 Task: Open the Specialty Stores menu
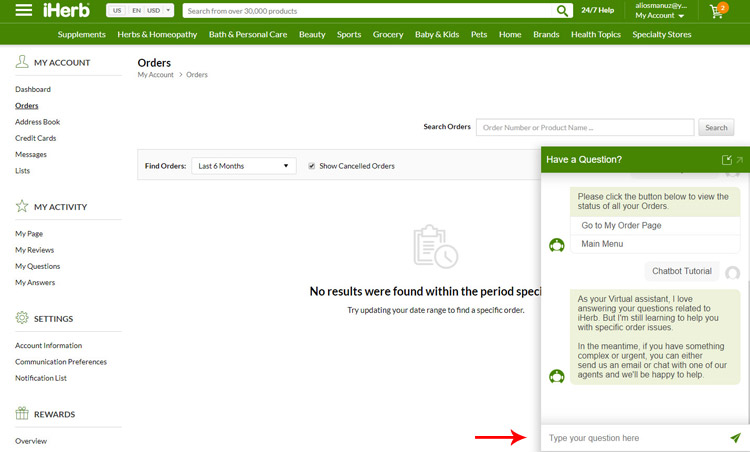pyautogui.click(x=662, y=34)
